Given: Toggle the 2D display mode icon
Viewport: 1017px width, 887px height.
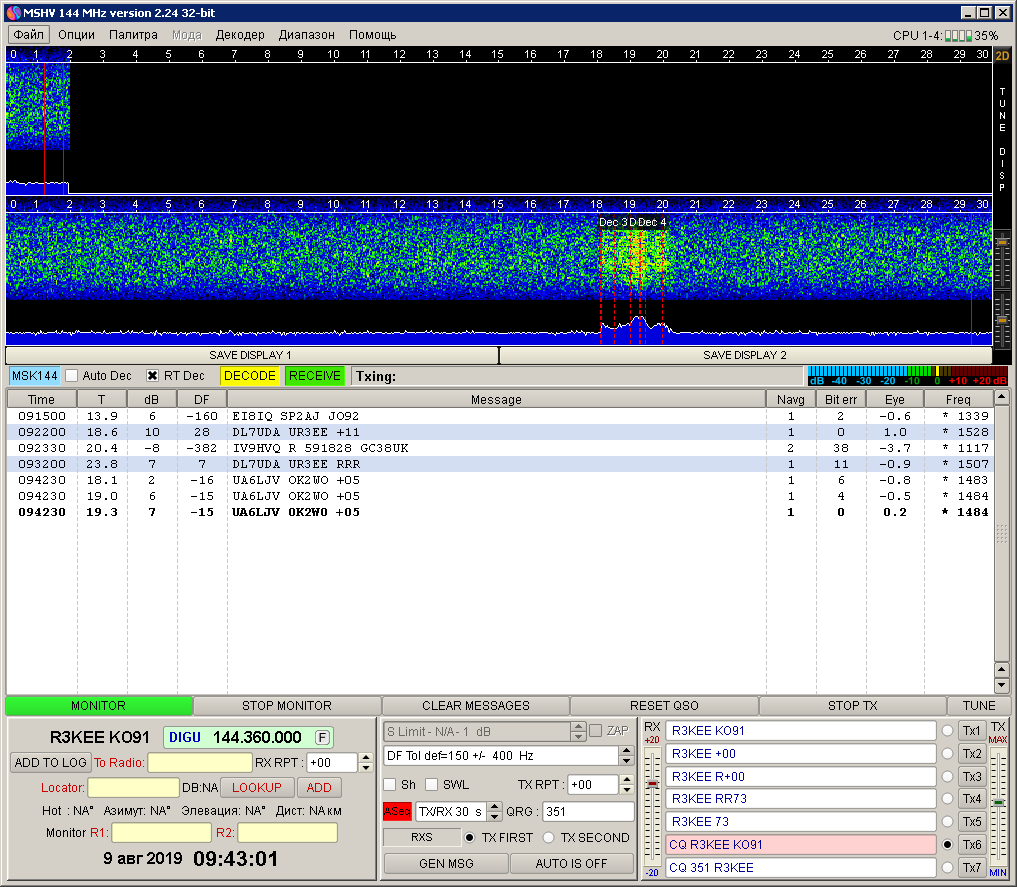Looking at the screenshot, I should tap(1002, 56).
